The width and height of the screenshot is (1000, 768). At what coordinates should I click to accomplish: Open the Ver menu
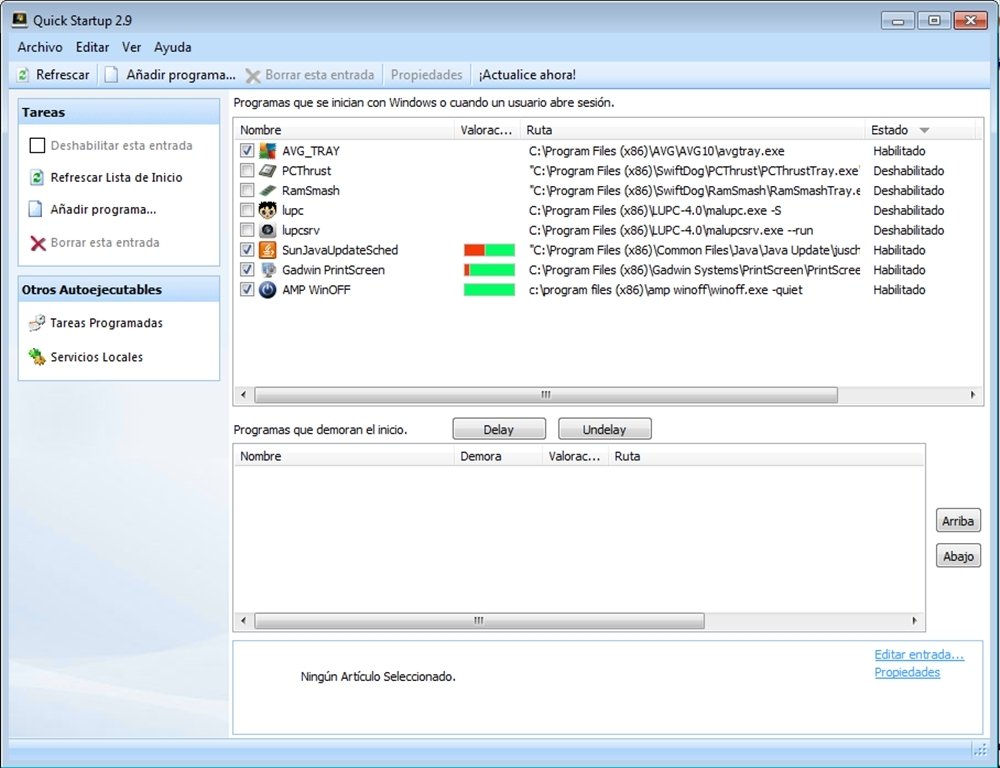pos(131,47)
